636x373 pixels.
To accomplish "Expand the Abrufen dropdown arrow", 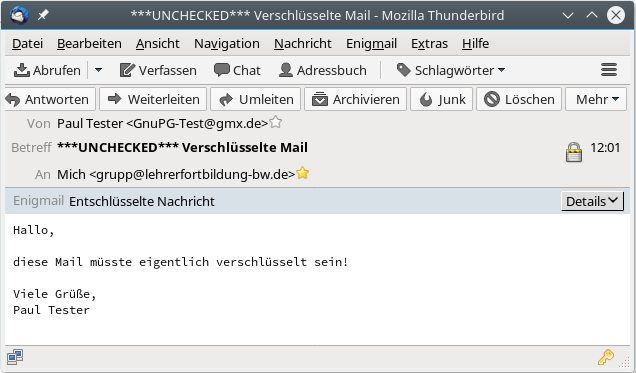I will [98, 70].
